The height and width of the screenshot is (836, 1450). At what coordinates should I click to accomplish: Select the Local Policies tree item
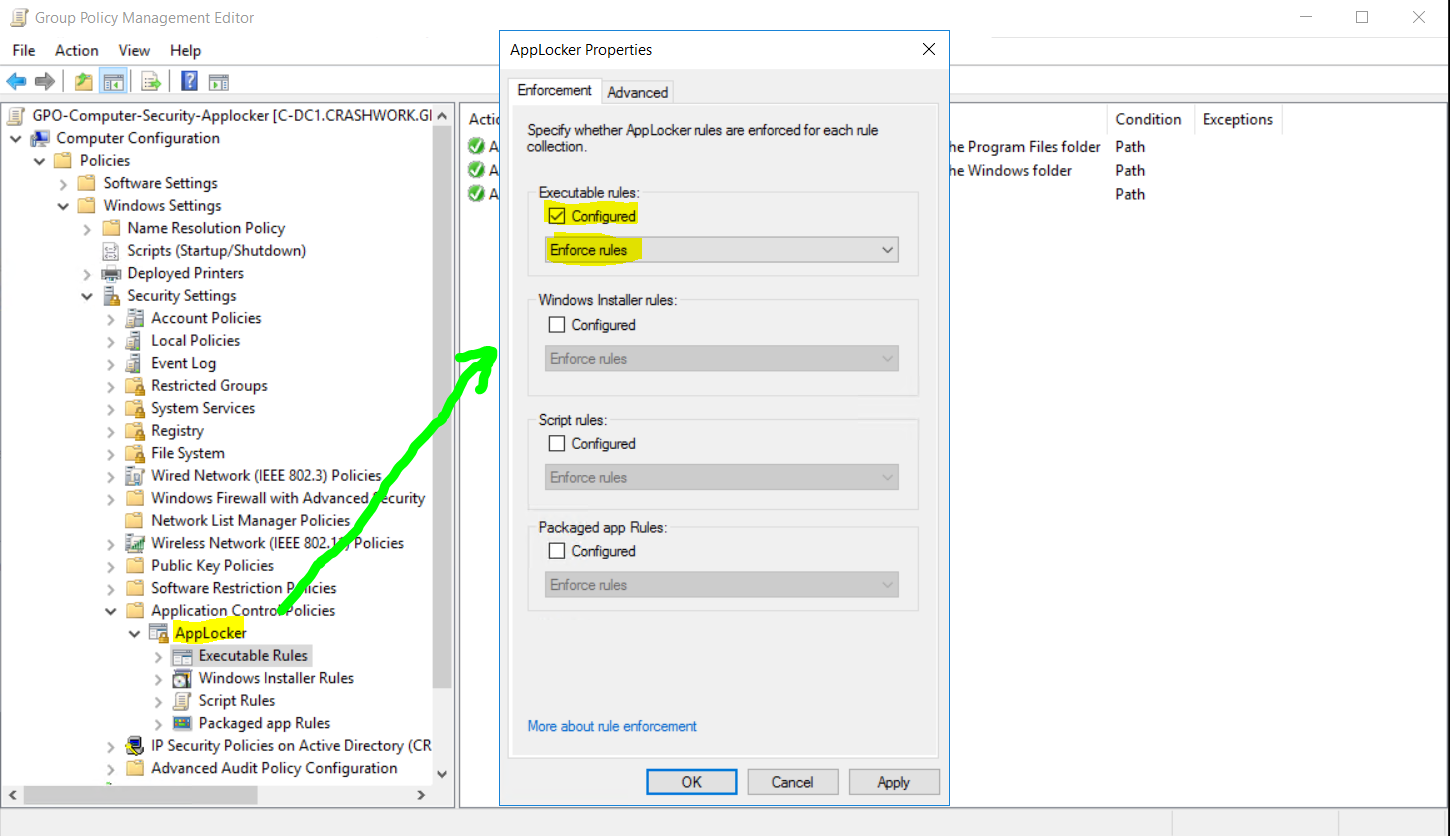point(195,341)
